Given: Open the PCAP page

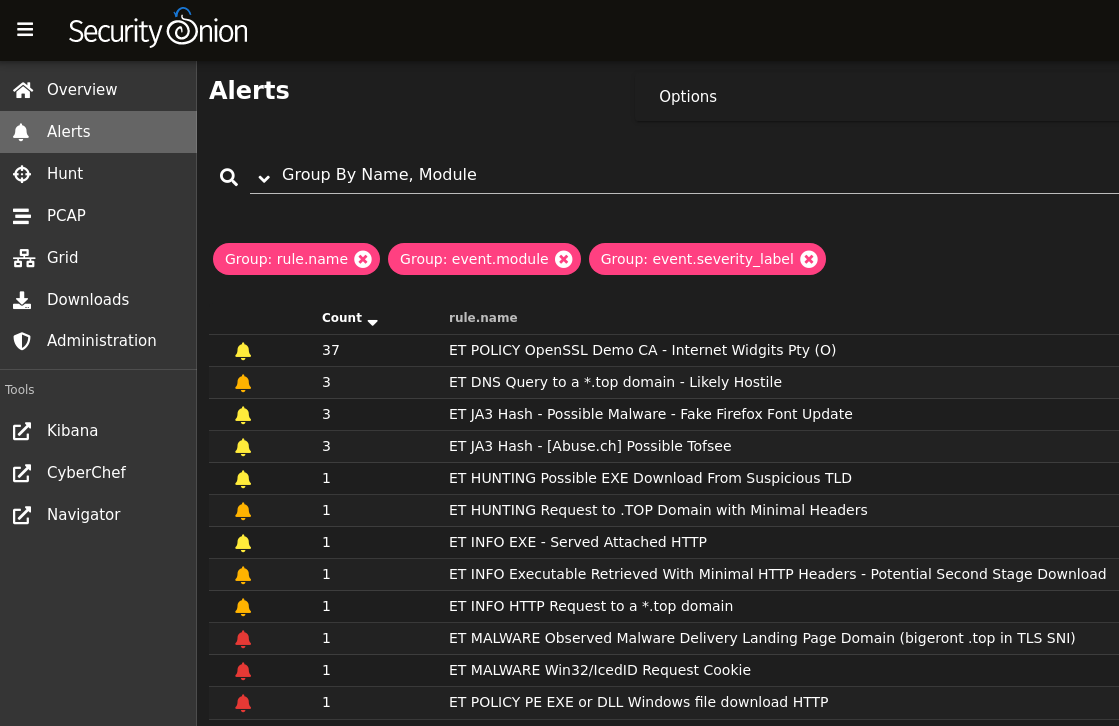Looking at the screenshot, I should click(98, 216).
